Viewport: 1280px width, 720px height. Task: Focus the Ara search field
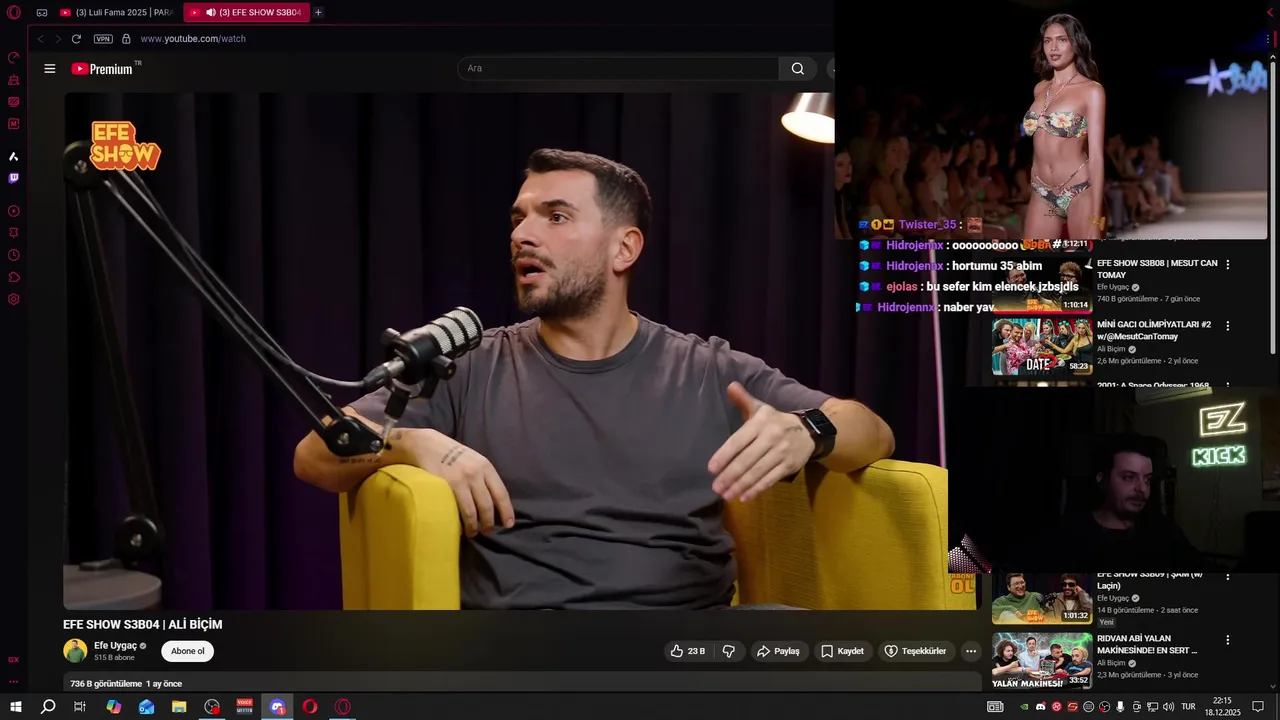pyautogui.click(x=618, y=68)
